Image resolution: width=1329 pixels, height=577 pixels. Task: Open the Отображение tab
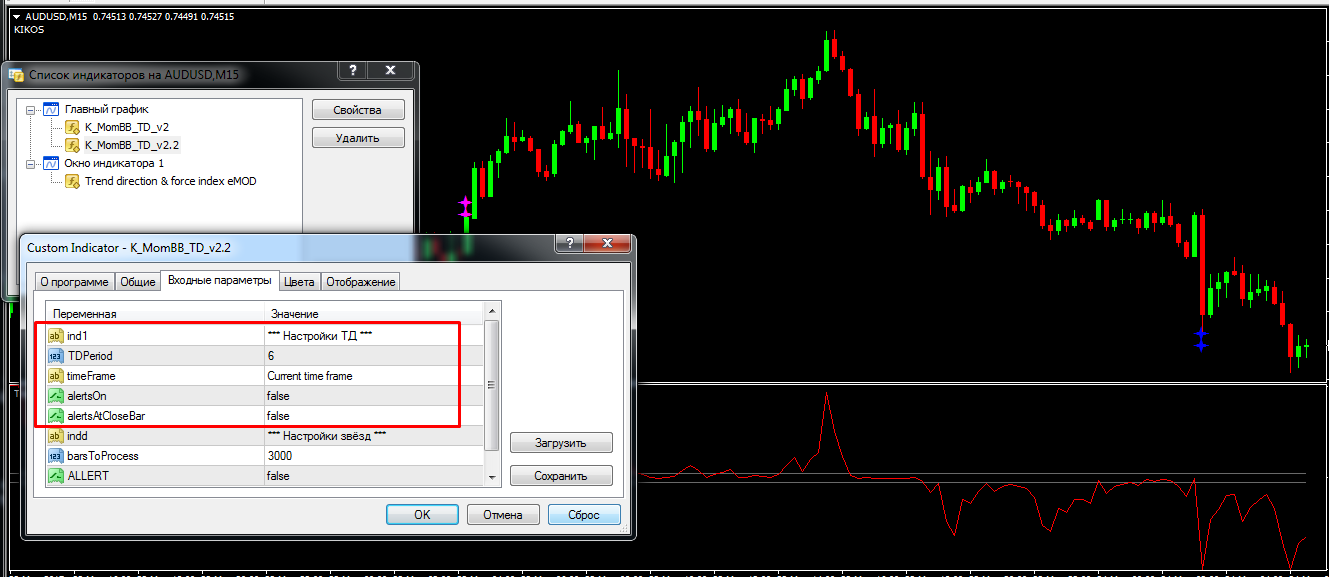[362, 282]
